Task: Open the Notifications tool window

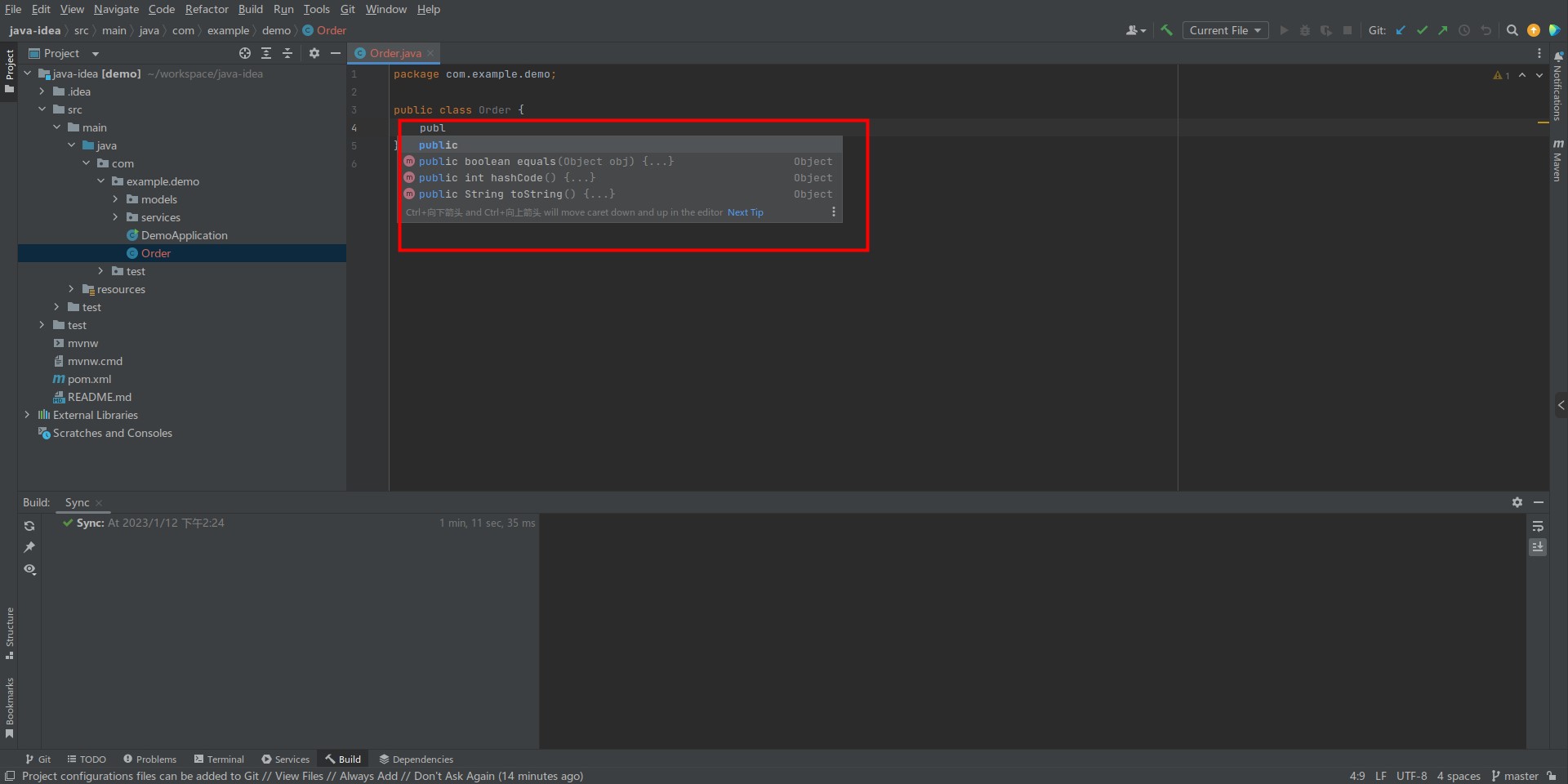Action: pos(1558,86)
